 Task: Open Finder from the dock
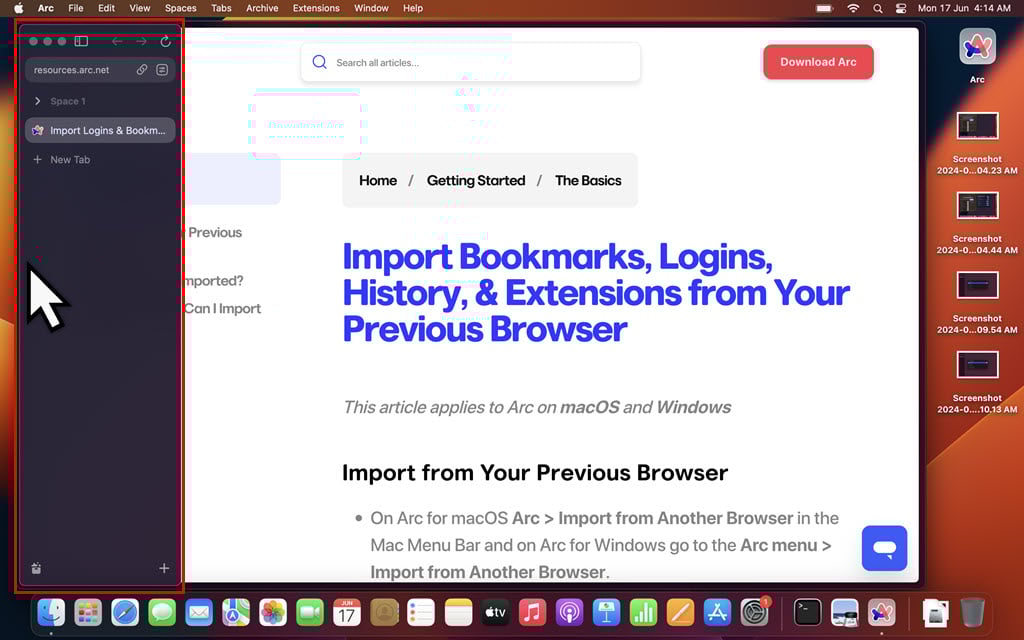[51, 613]
